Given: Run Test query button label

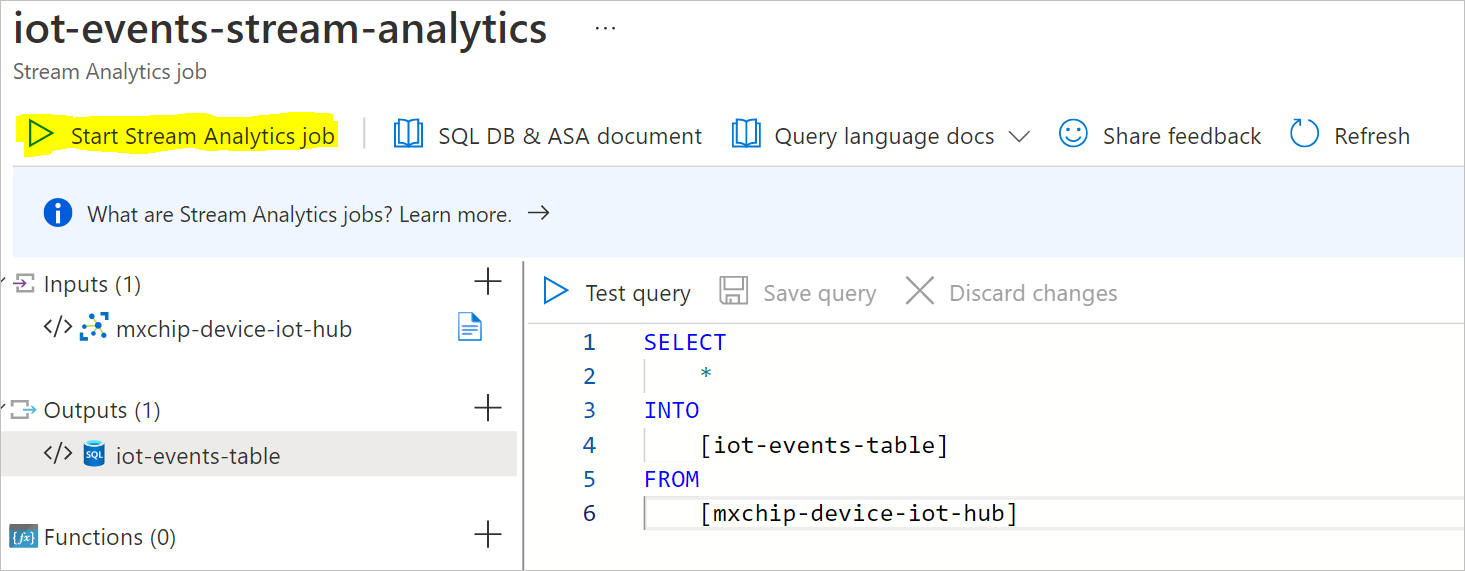Looking at the screenshot, I should [x=638, y=293].
